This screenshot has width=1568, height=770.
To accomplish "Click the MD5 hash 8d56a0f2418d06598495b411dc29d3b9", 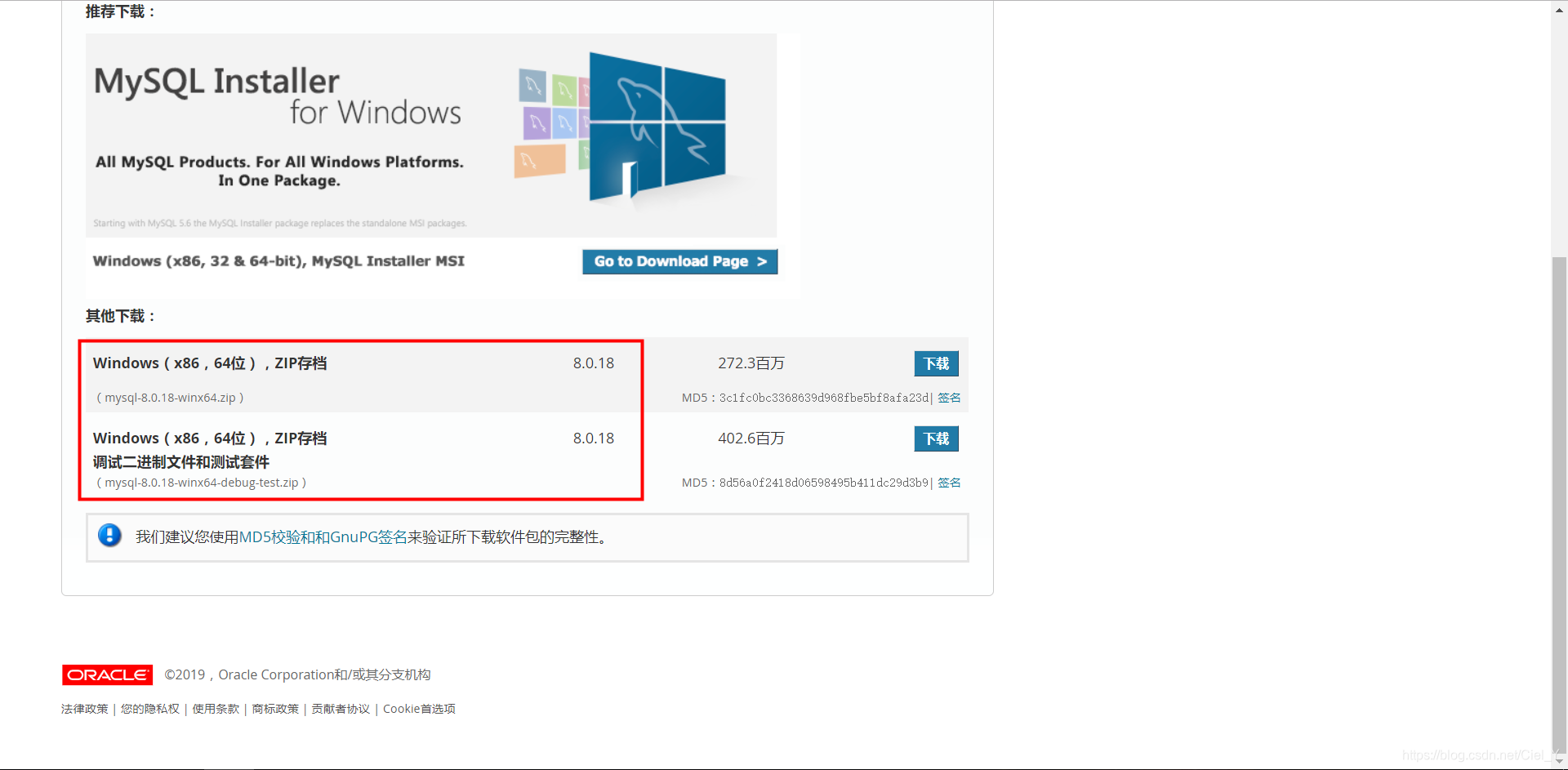I will tap(824, 483).
